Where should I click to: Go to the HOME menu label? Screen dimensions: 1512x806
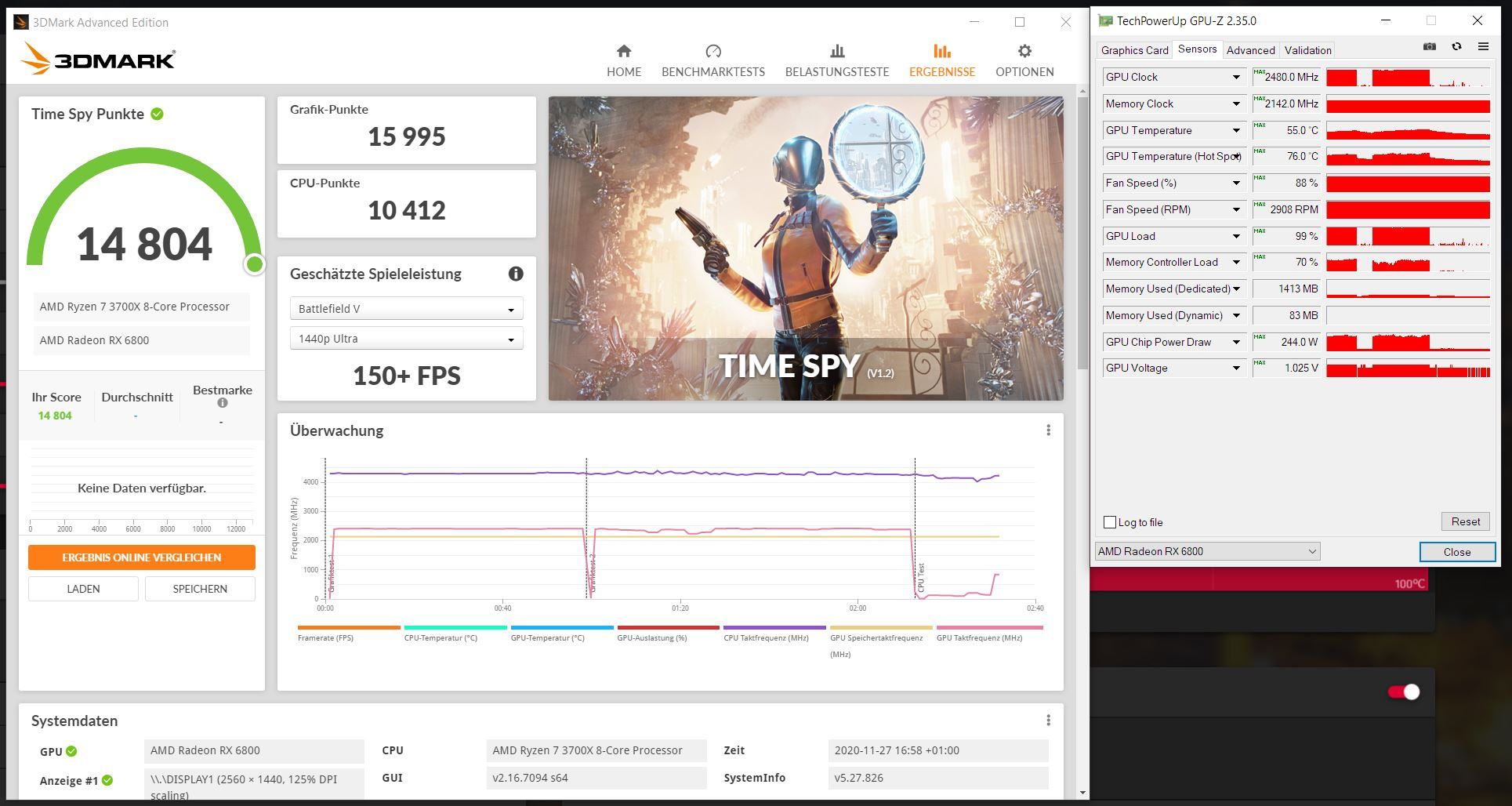click(624, 71)
